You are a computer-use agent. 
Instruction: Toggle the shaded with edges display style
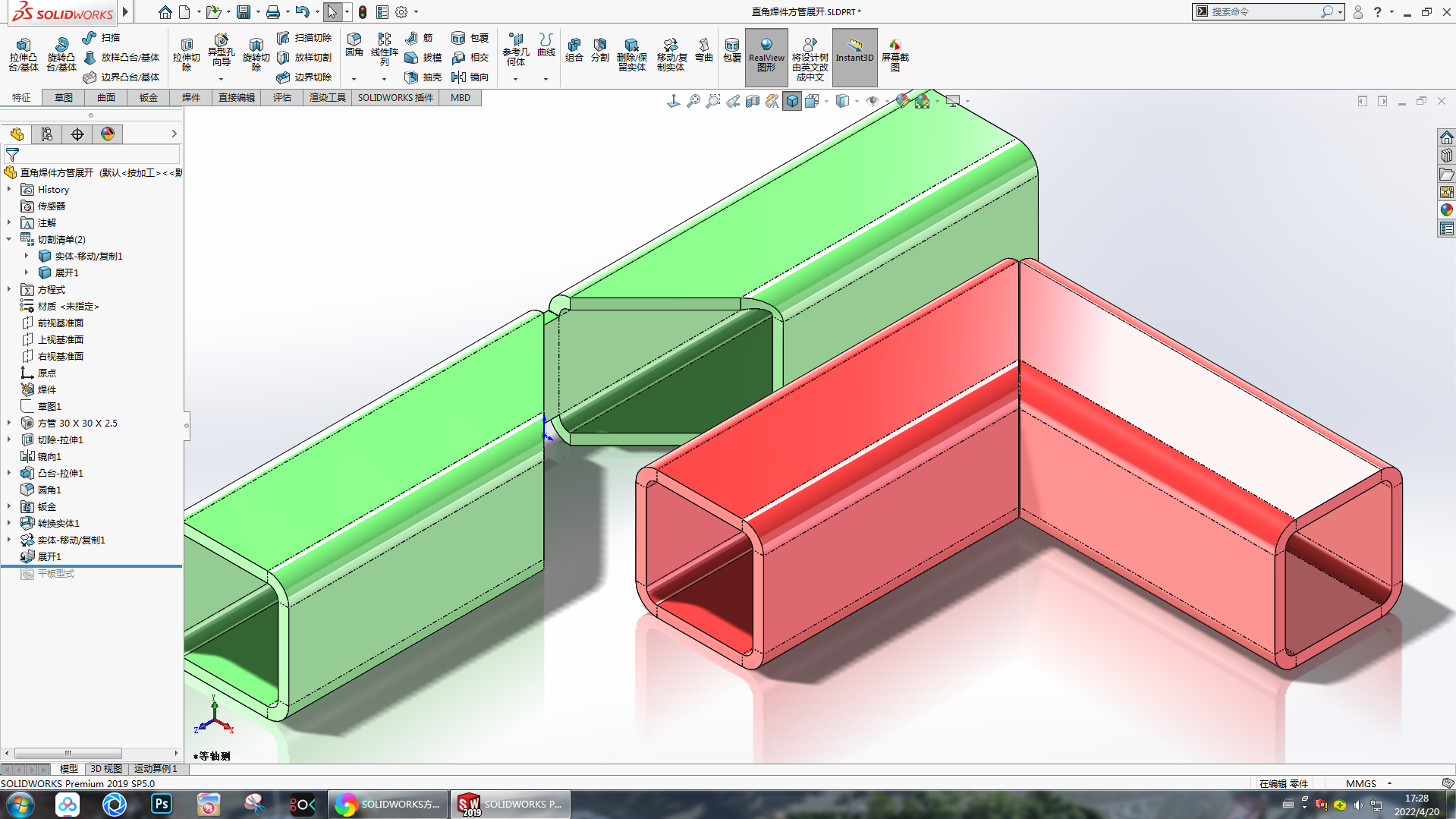tap(792, 101)
